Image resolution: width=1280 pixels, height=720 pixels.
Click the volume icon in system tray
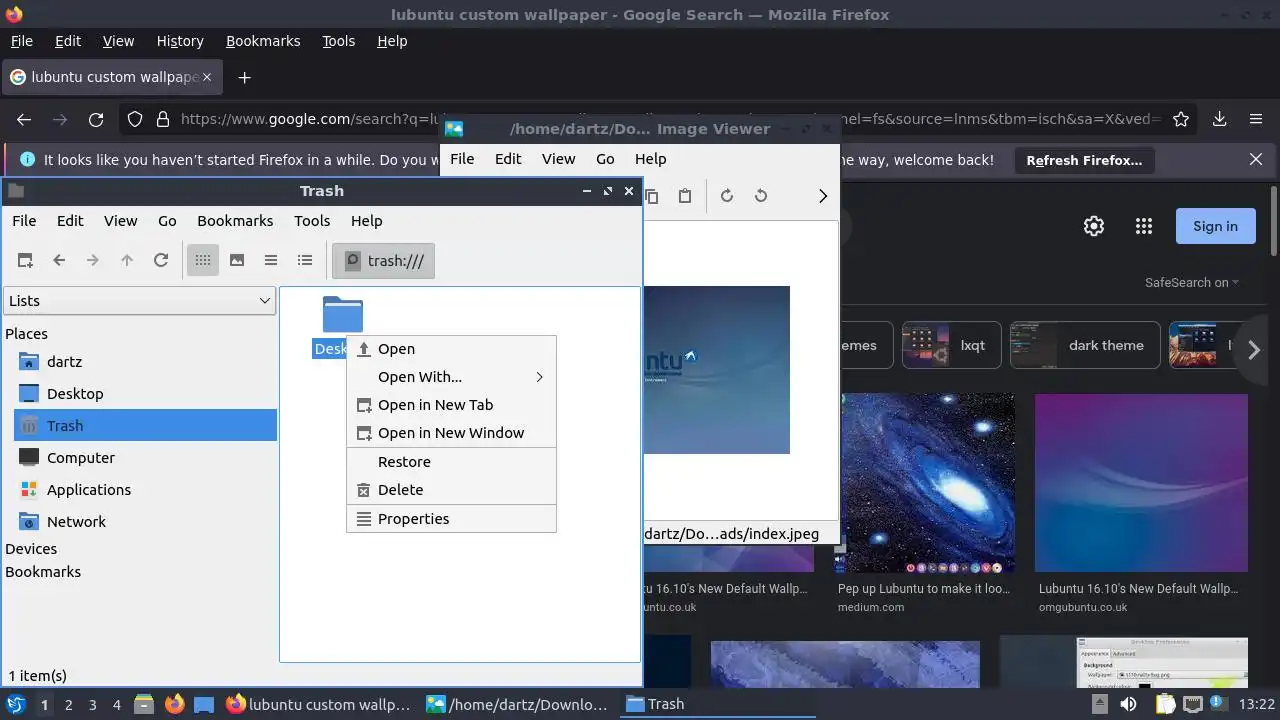pyautogui.click(x=1128, y=704)
